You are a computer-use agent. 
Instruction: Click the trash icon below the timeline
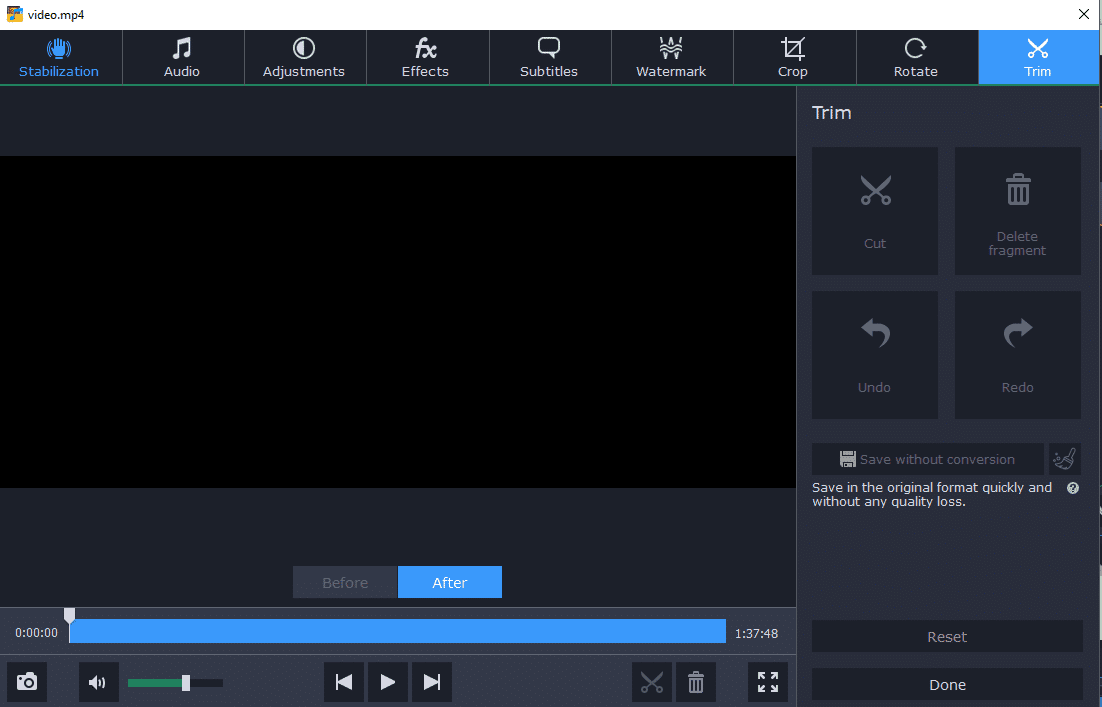(x=696, y=682)
